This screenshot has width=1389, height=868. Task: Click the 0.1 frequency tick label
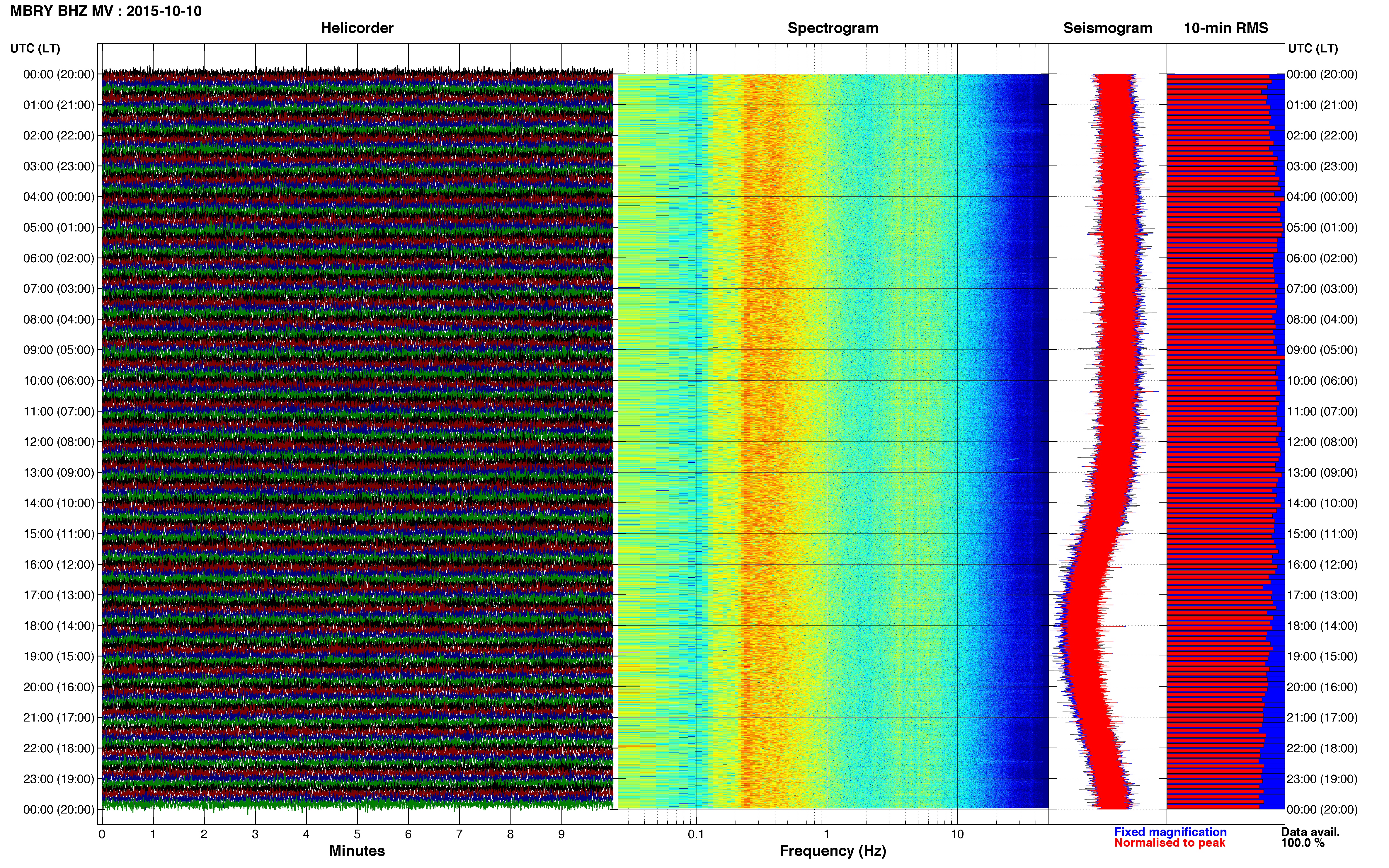point(696,835)
